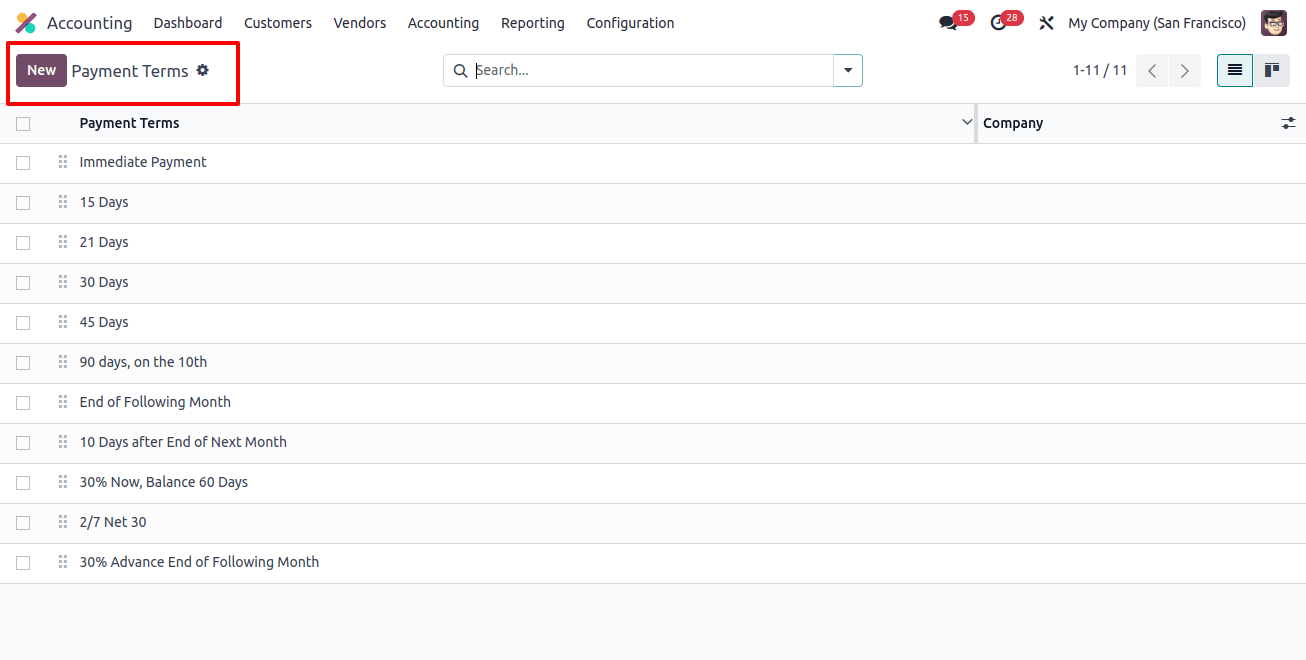Go to next page arrow
The height and width of the screenshot is (660, 1306).
coord(1185,71)
